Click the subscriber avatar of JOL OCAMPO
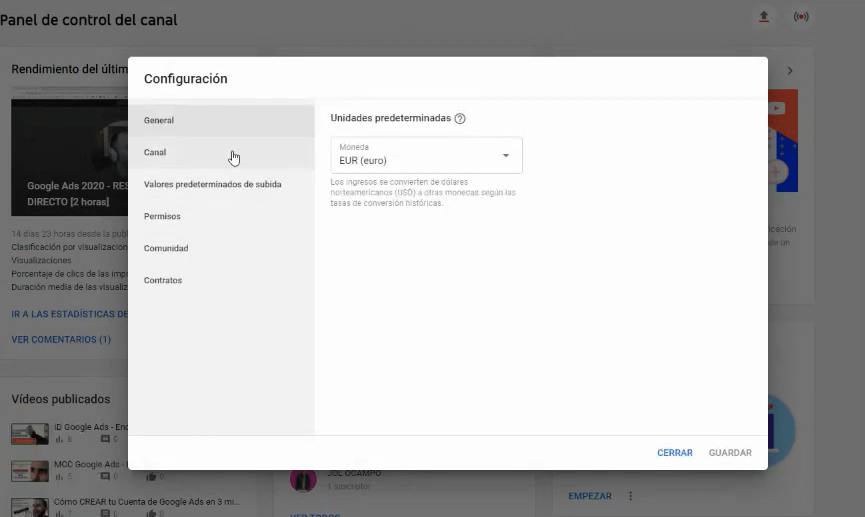The height and width of the screenshot is (517, 865). [x=303, y=480]
